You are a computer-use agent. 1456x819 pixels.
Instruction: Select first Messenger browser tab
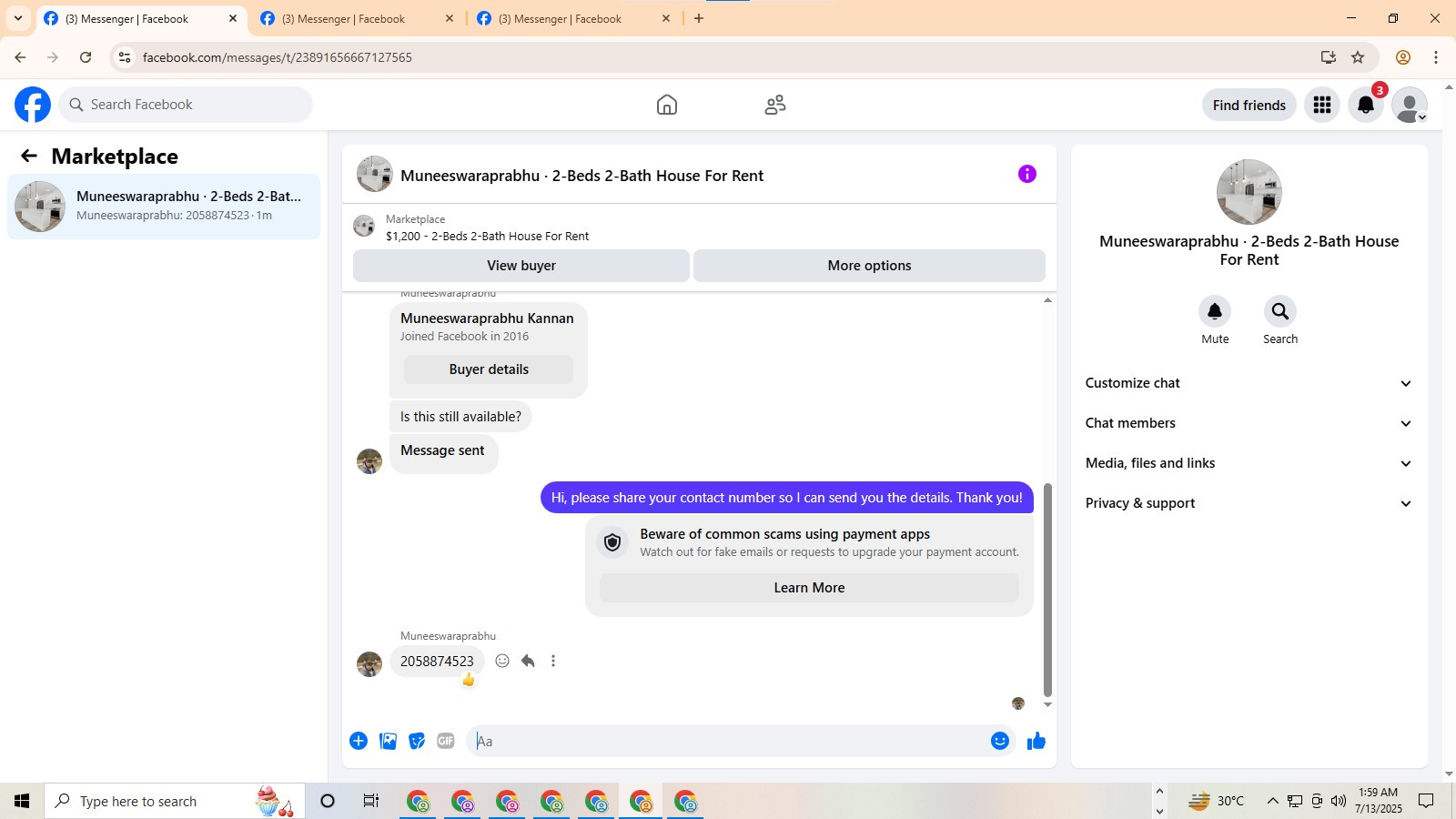tap(139, 18)
